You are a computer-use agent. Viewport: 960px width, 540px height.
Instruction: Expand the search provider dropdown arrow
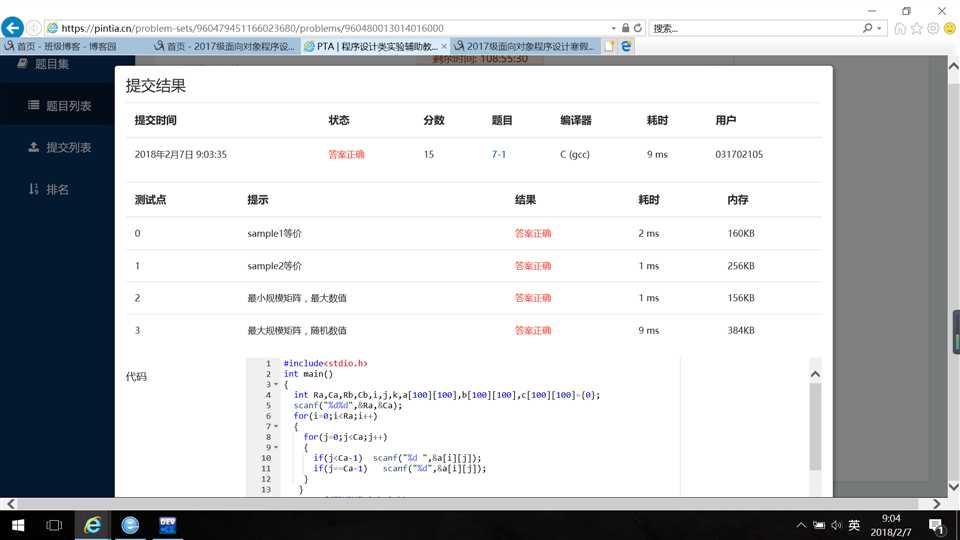[879, 28]
